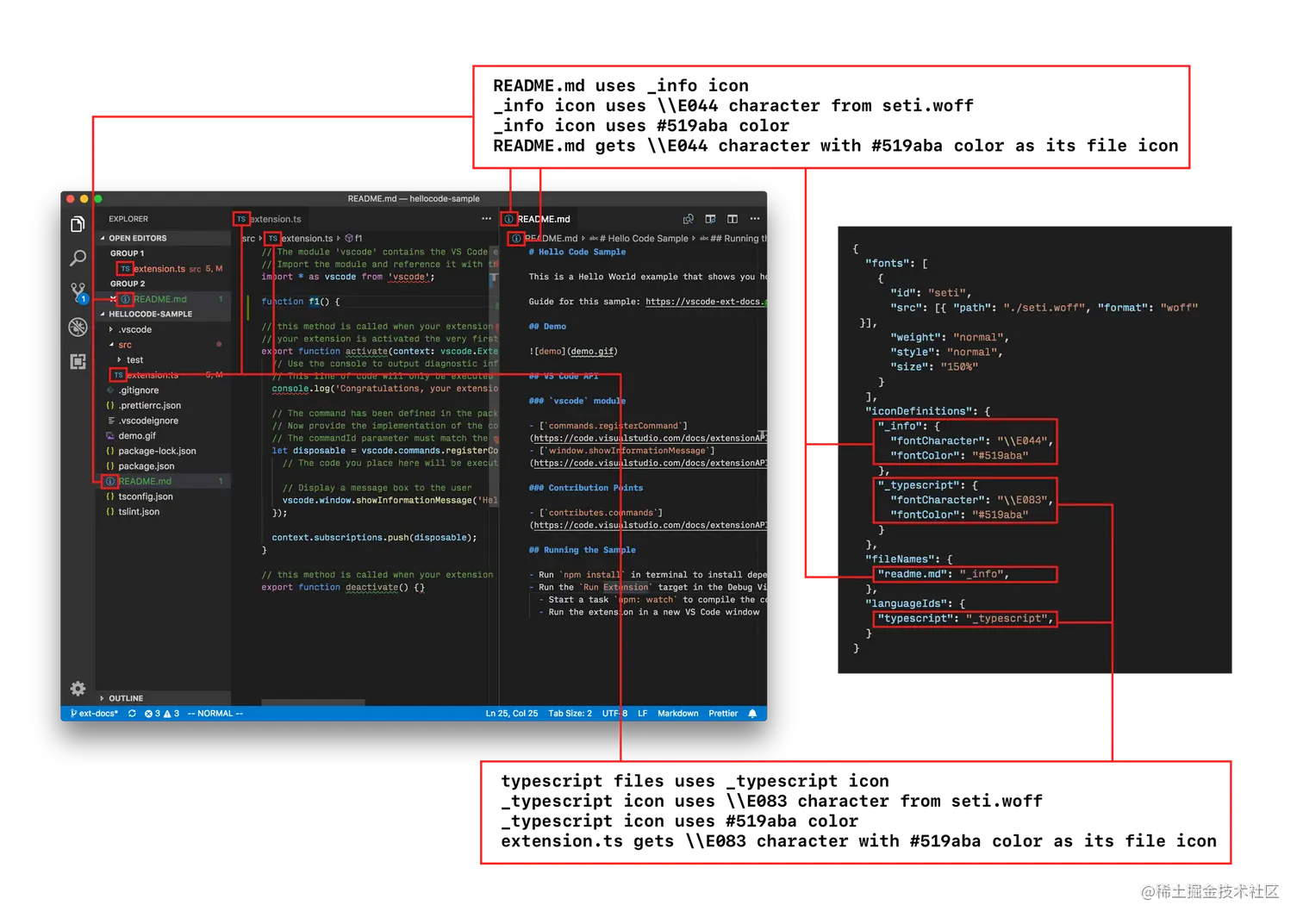Click the EXPLORER panel title
This screenshot has width=1303, height=924.
[x=128, y=219]
